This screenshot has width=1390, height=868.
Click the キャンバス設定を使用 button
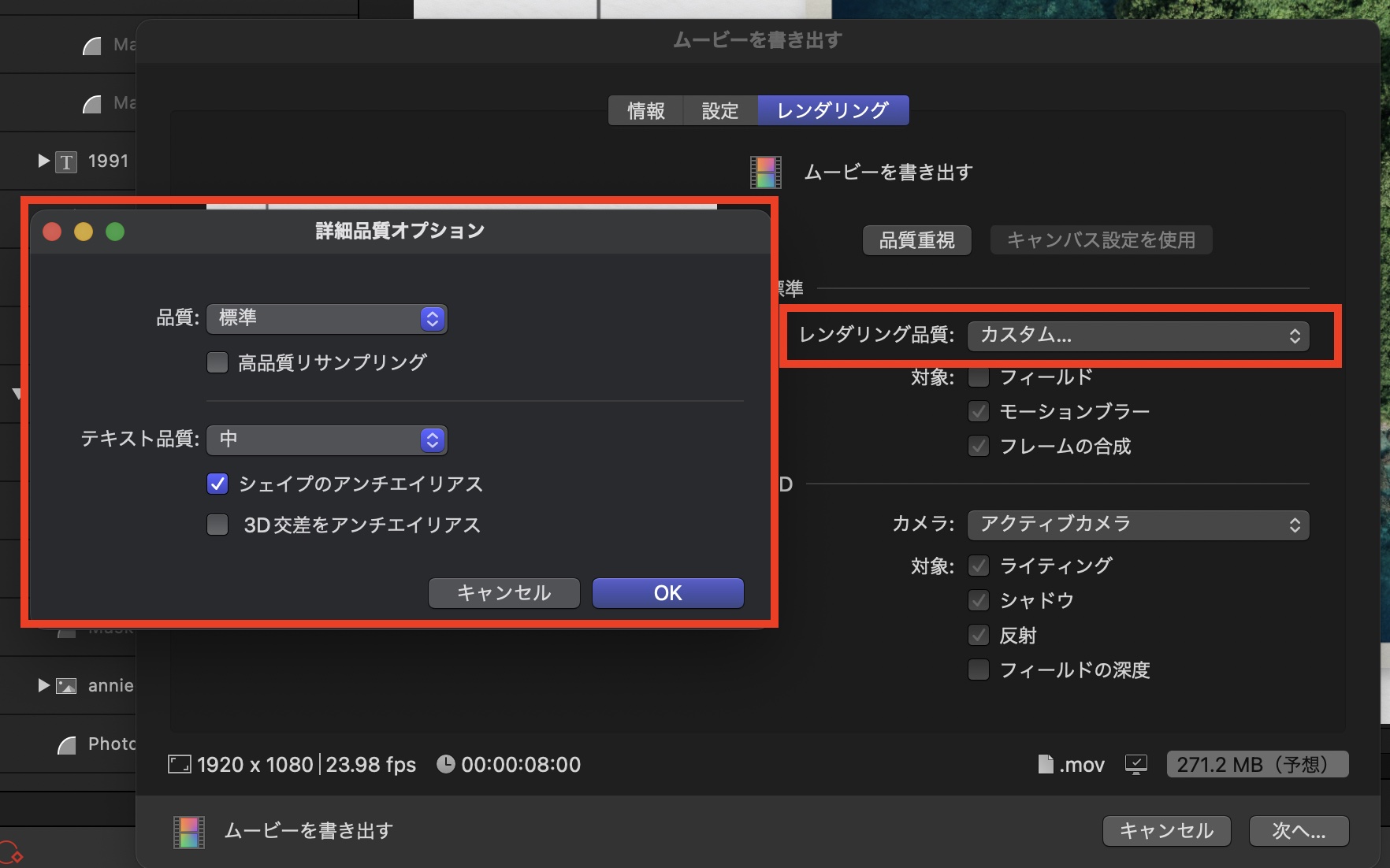pos(1102,240)
